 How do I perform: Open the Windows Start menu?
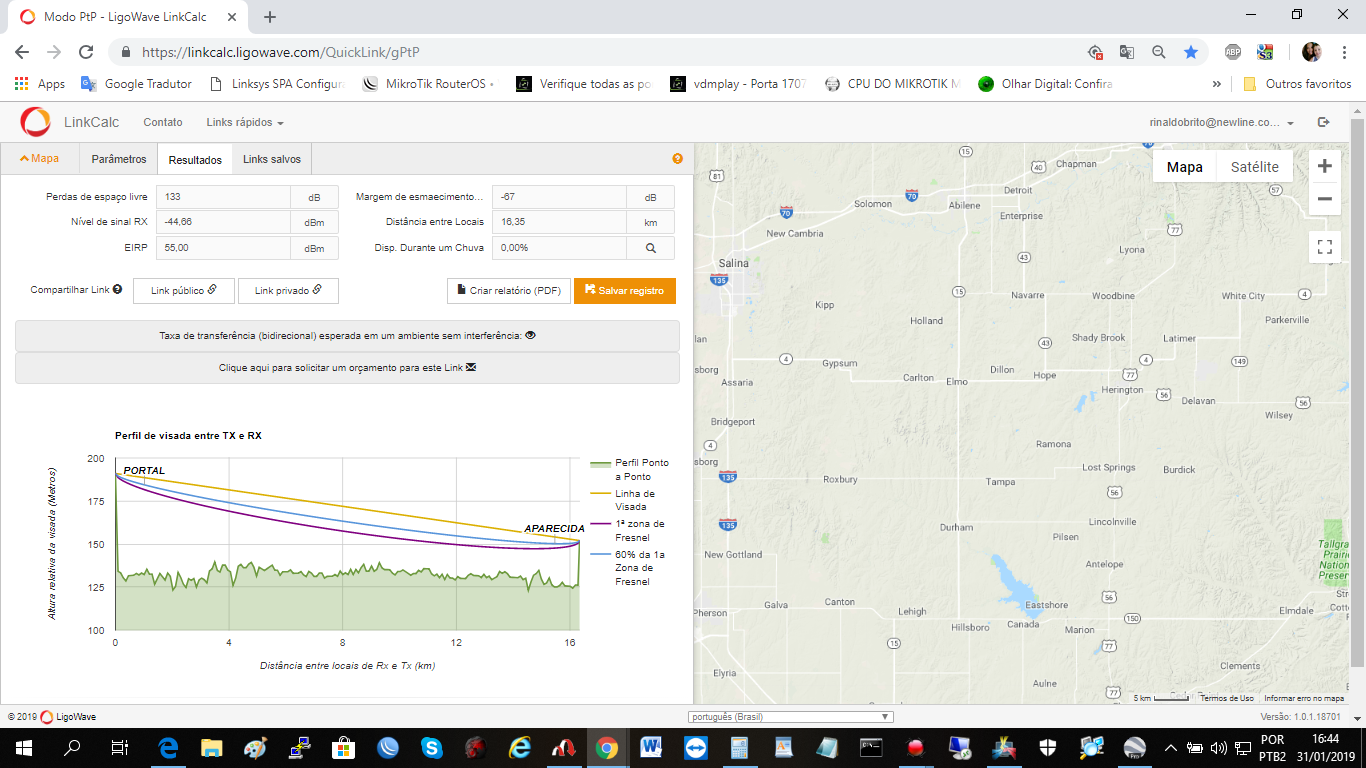[23, 747]
